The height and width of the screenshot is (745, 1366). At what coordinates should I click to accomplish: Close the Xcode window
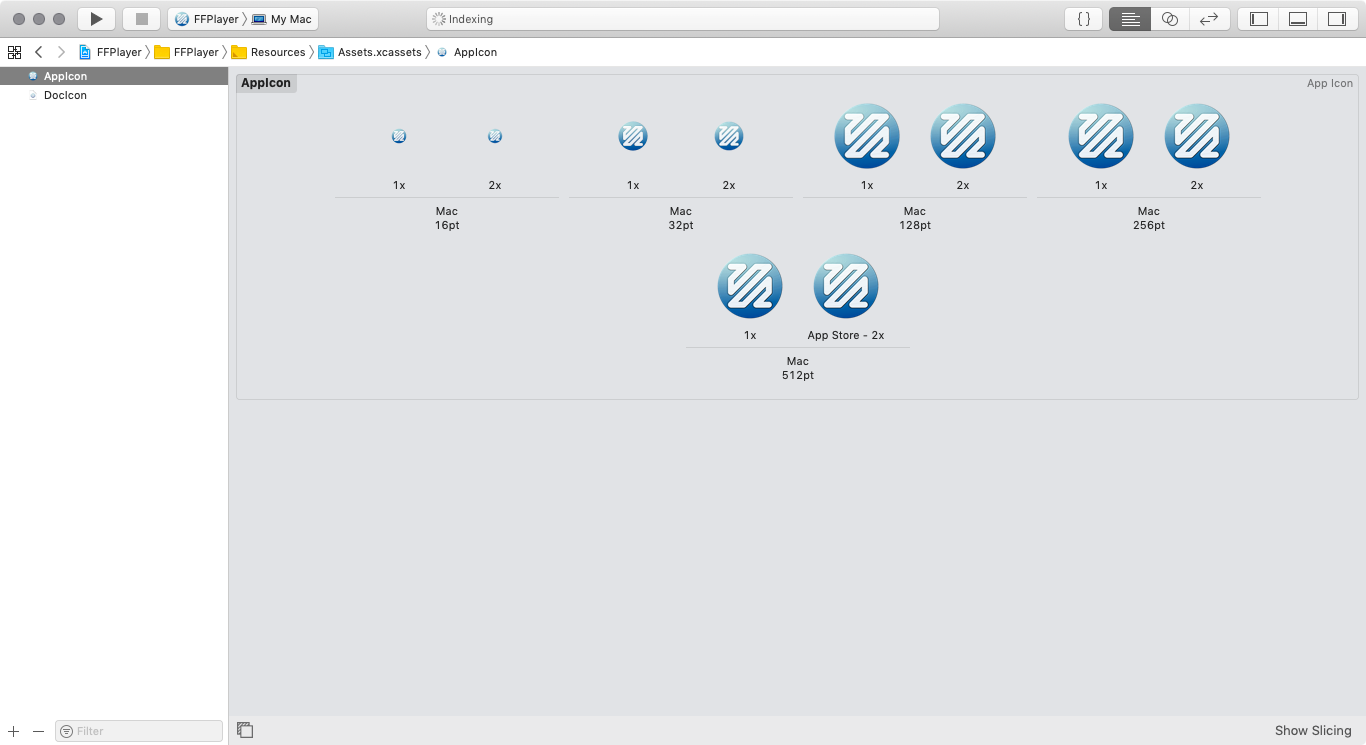coord(19,19)
